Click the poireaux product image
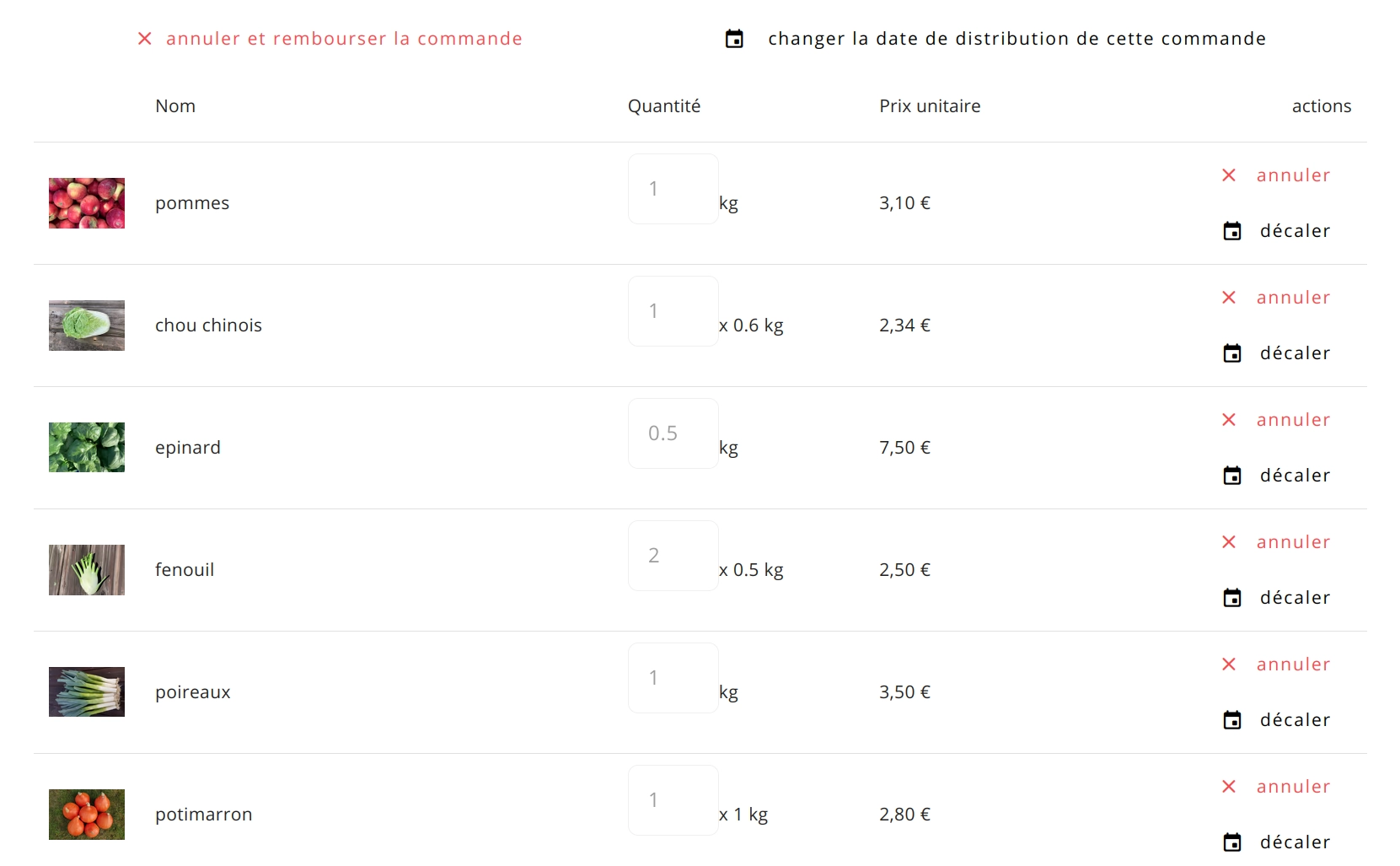Viewport: 1400px width, 866px height. [x=87, y=692]
